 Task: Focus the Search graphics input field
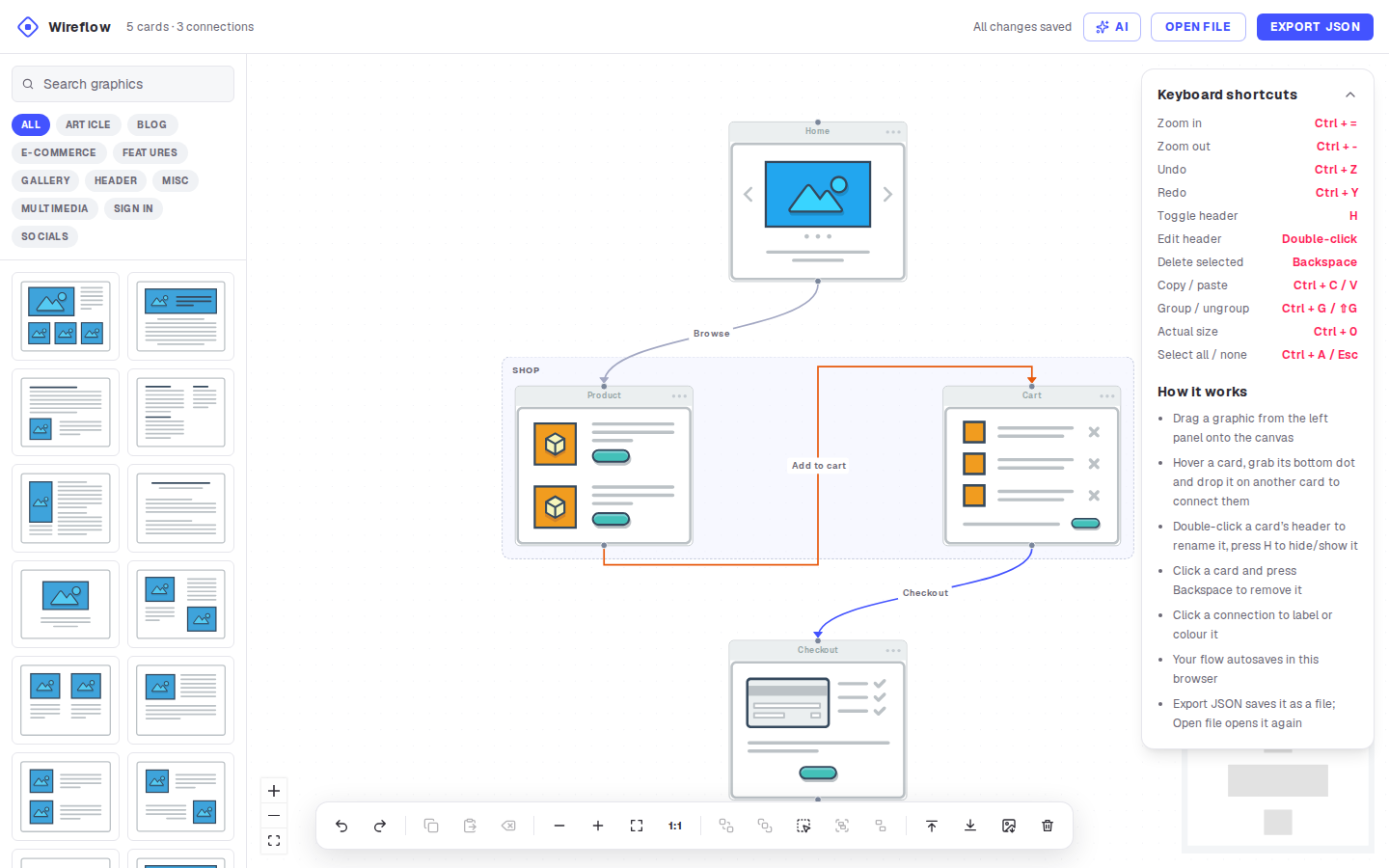pos(123,84)
